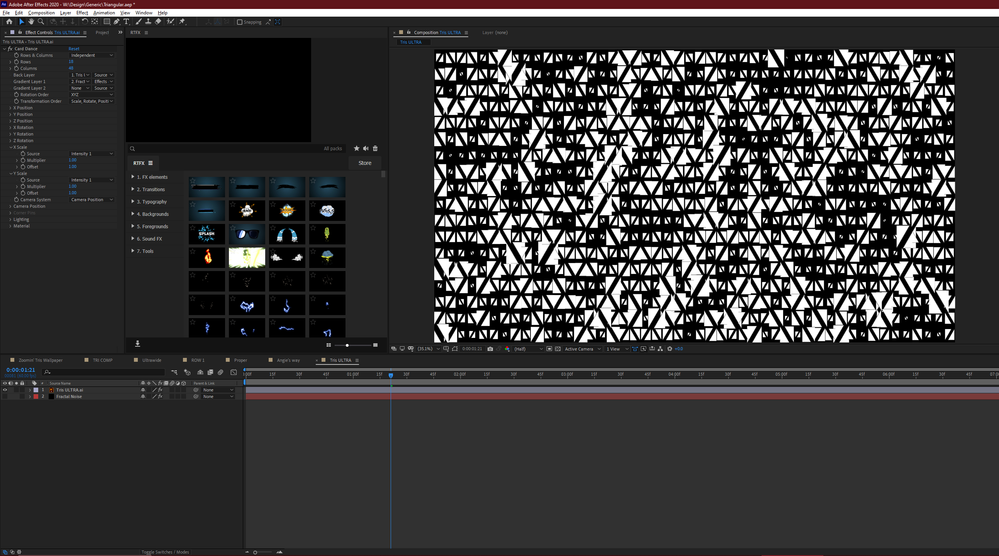The width and height of the screenshot is (999, 556).
Task: Expand RTFX 4. Backgrounds category
Action: click(x=133, y=214)
